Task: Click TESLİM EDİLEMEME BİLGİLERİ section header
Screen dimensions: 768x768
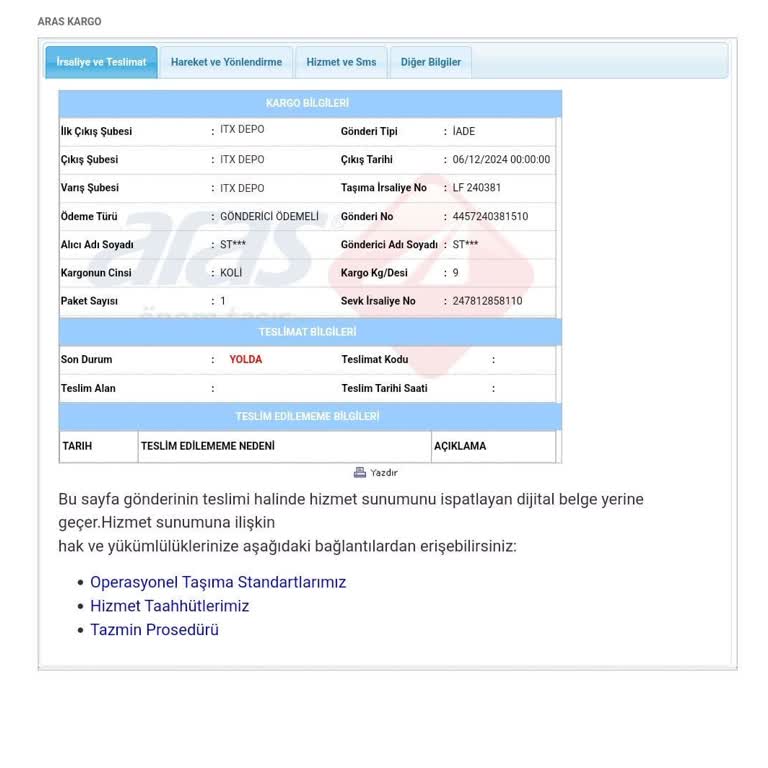Action: tap(308, 416)
